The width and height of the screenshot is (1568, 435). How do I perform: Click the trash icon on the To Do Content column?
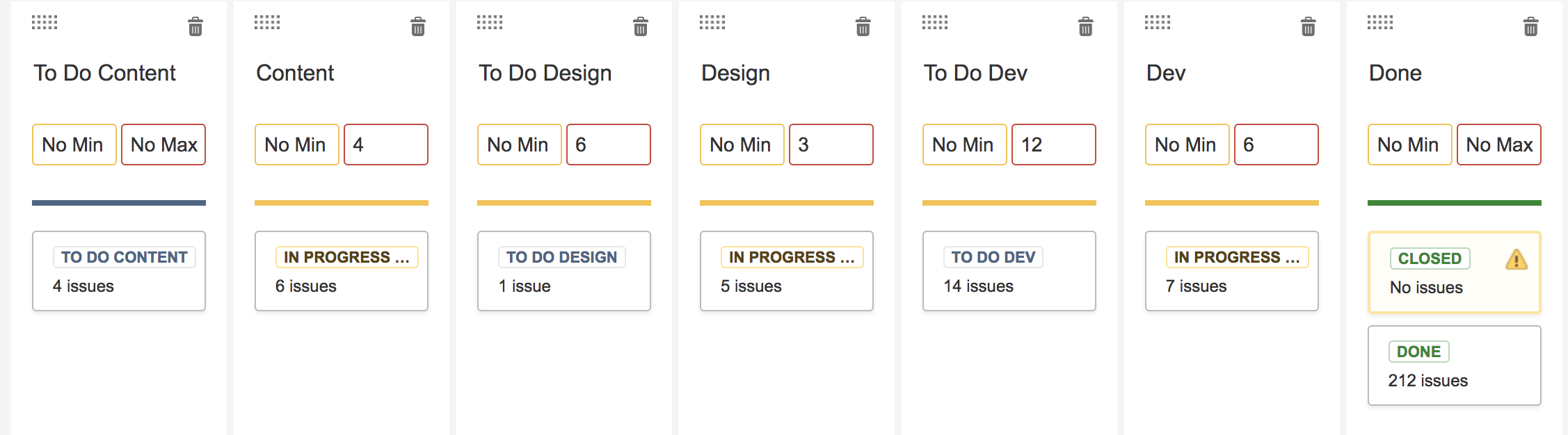coord(195,26)
